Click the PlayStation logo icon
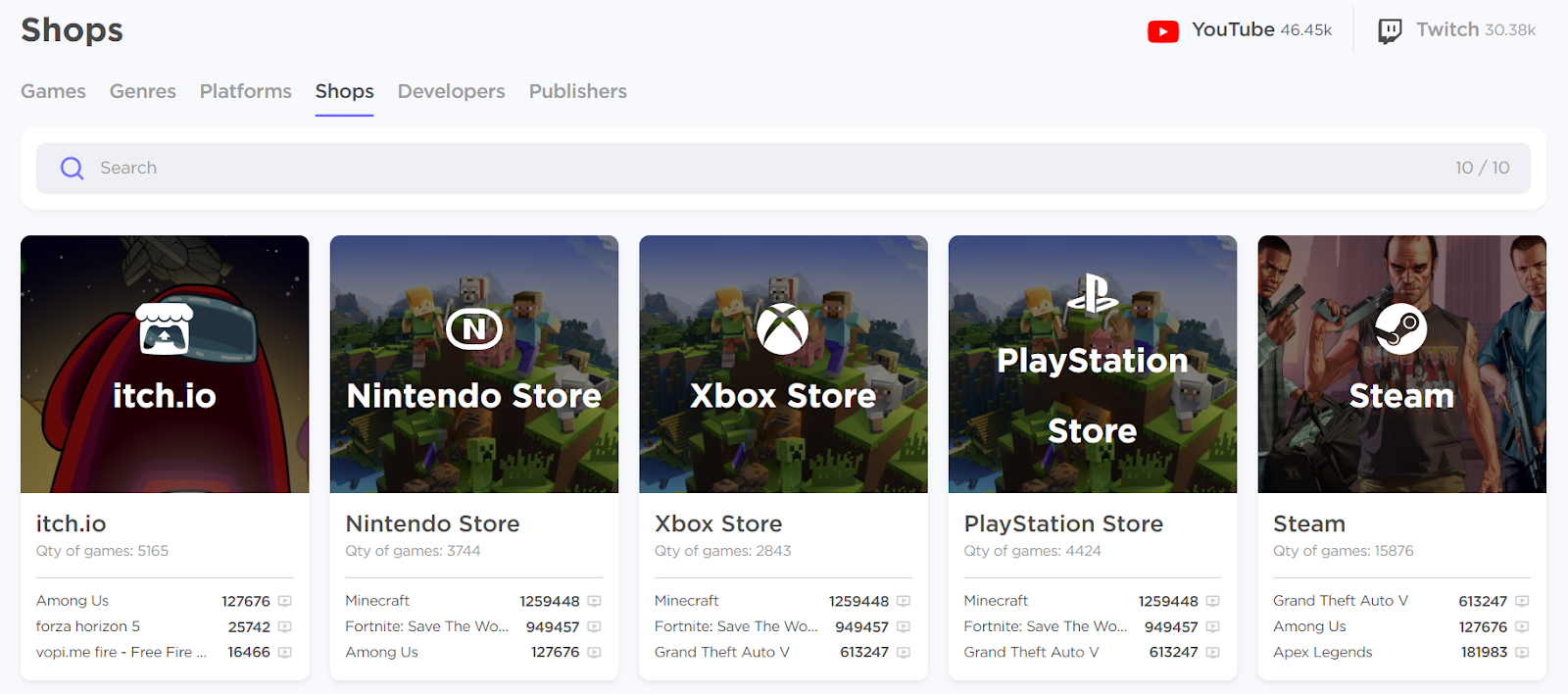 pyautogui.click(x=1093, y=293)
